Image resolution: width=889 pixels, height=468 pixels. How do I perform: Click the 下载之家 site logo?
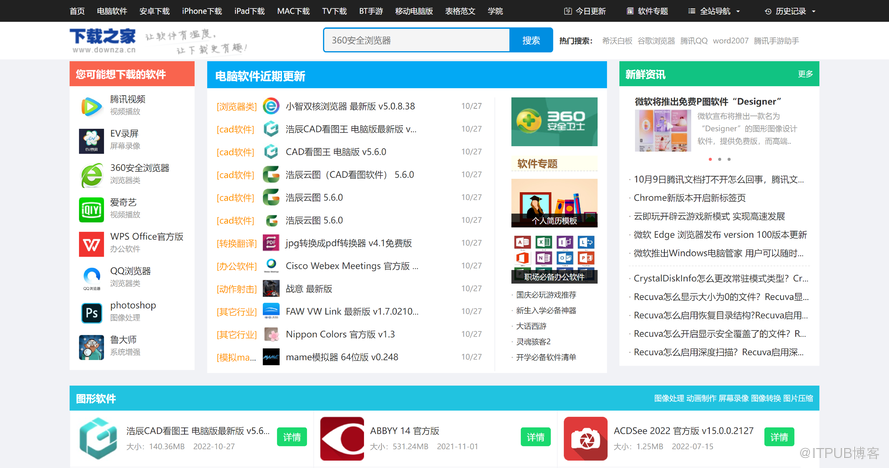103,40
